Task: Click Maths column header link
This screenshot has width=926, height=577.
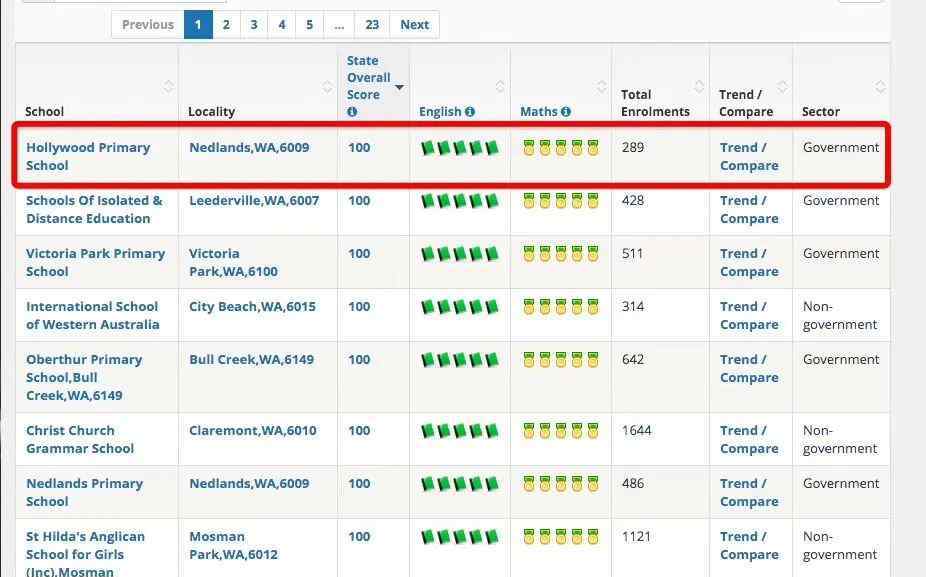Action: (539, 112)
